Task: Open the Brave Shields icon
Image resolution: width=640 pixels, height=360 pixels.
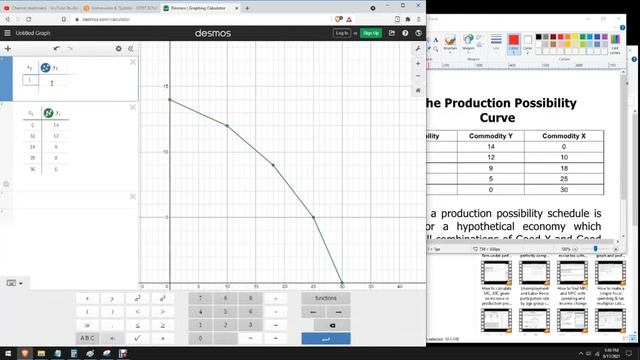Action: pyautogui.click(x=338, y=19)
